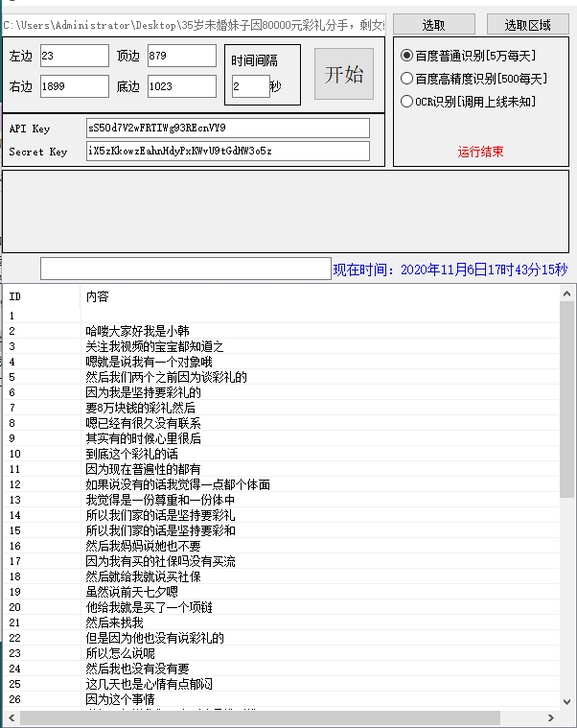The width and height of the screenshot is (577, 728).
Task: Click the video file path field
Action: (x=194, y=25)
